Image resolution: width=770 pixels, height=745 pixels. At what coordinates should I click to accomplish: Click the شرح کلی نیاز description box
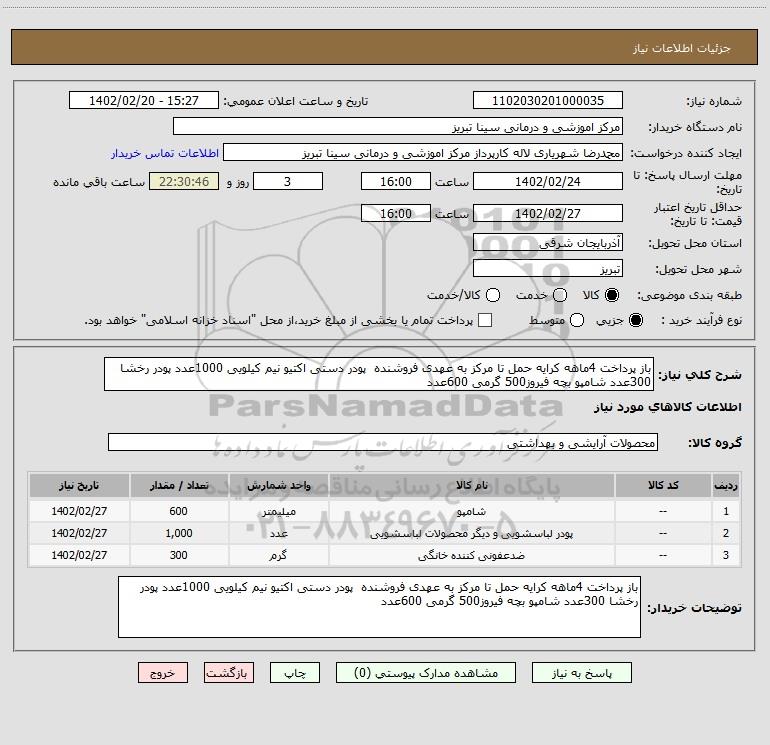pos(379,374)
